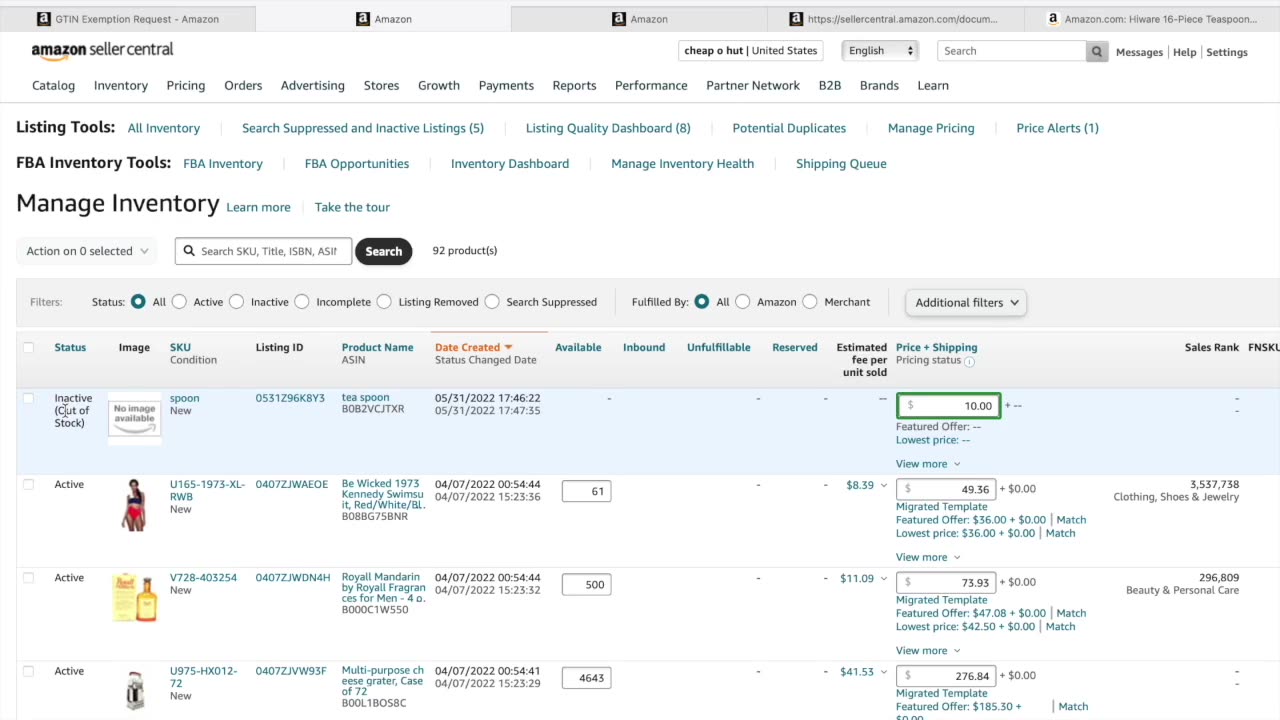Expand View more for the $73.93 listing
The image size is (1280, 720).
pyautogui.click(x=928, y=650)
